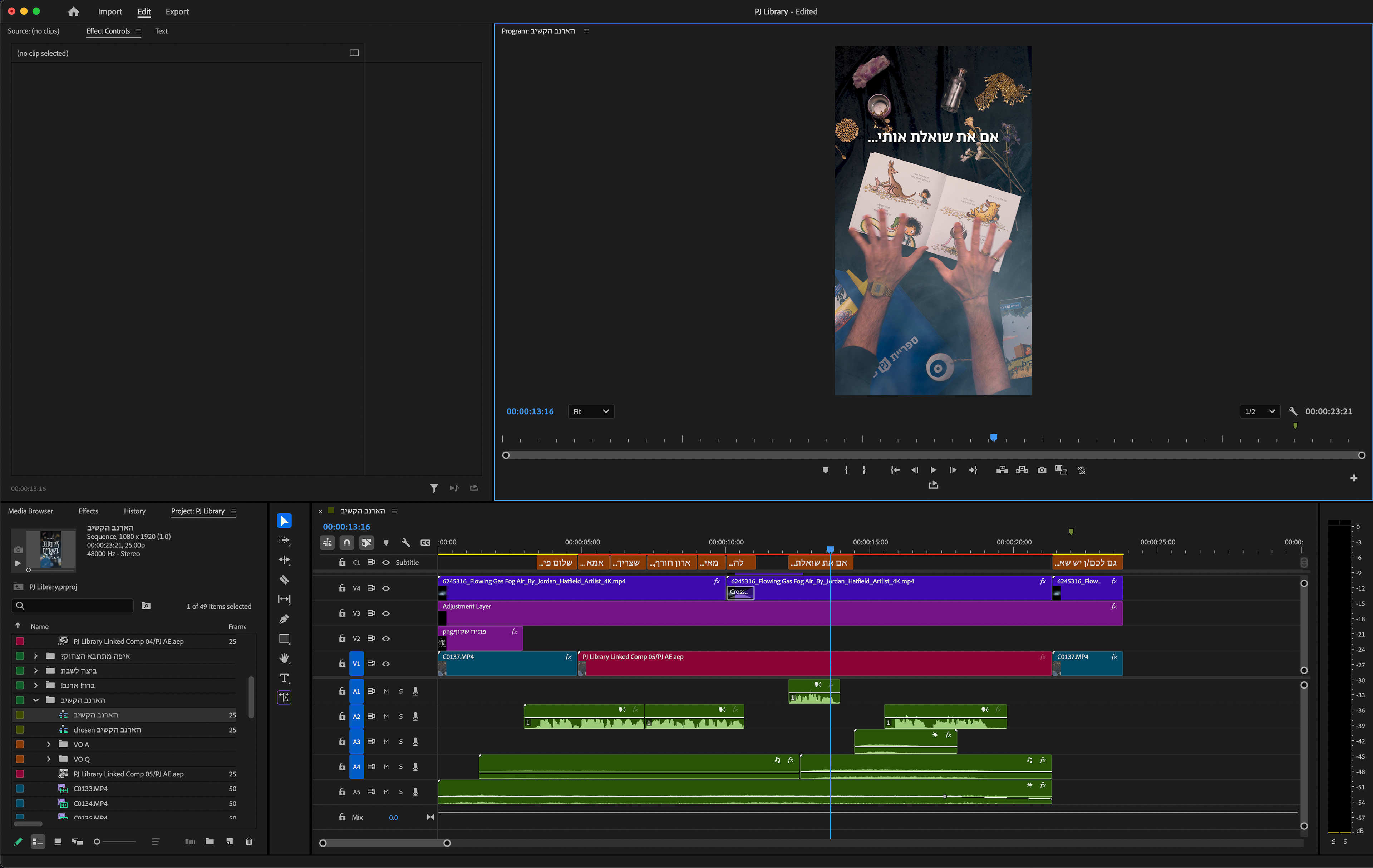This screenshot has height=868, width=1373.
Task: Select the Slip tool
Action: coord(284,600)
